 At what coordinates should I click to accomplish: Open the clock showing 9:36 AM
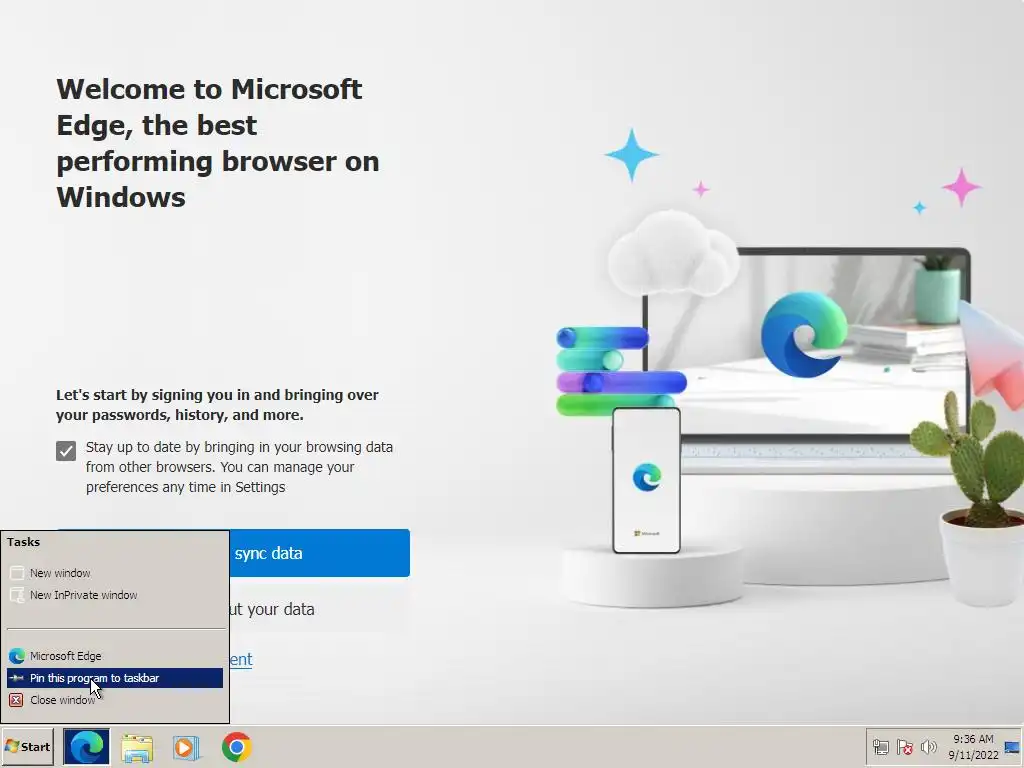tap(973, 747)
